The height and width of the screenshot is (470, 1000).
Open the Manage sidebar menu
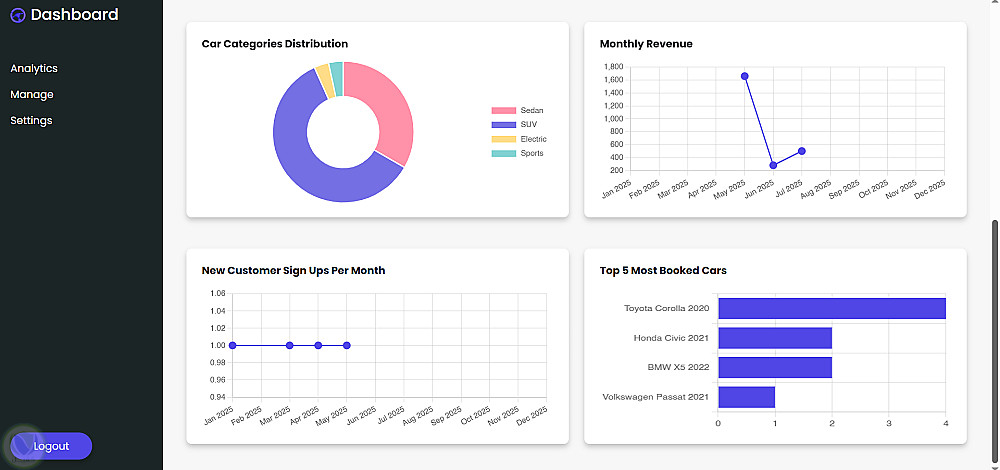coord(32,94)
